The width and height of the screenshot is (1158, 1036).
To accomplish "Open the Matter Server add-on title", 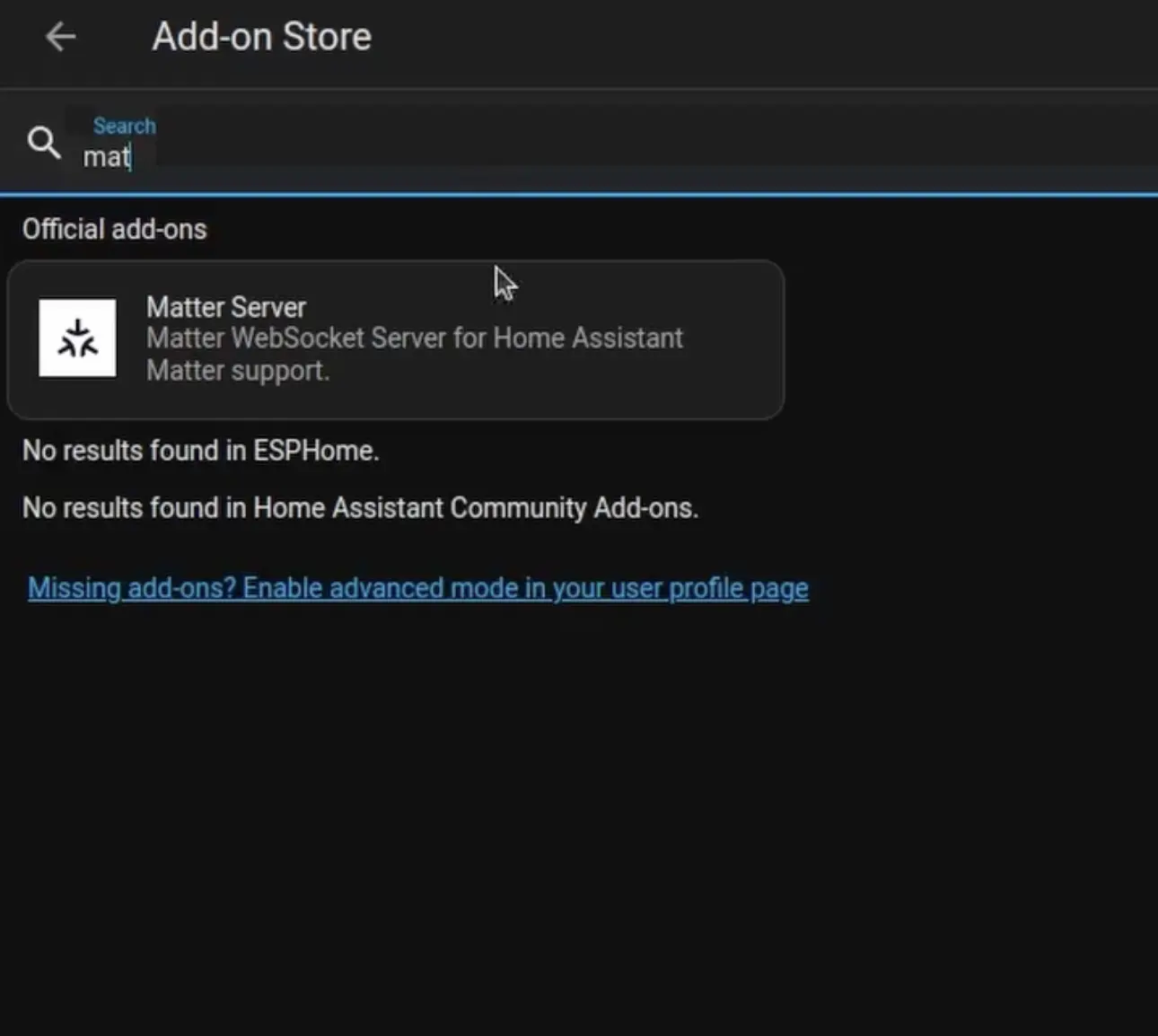I will pyautogui.click(x=225, y=308).
